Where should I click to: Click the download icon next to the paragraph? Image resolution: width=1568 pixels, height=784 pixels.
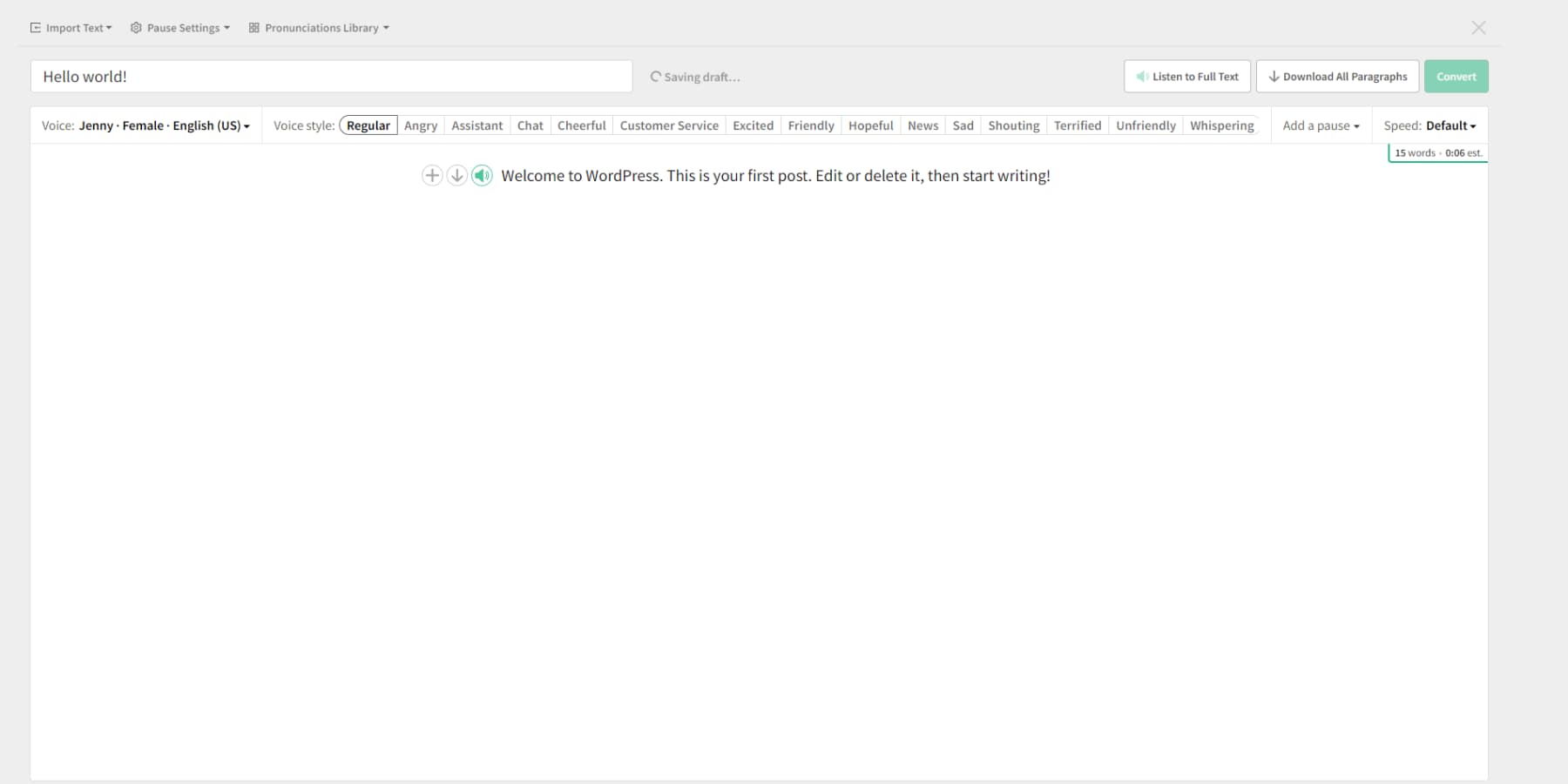tap(456, 175)
